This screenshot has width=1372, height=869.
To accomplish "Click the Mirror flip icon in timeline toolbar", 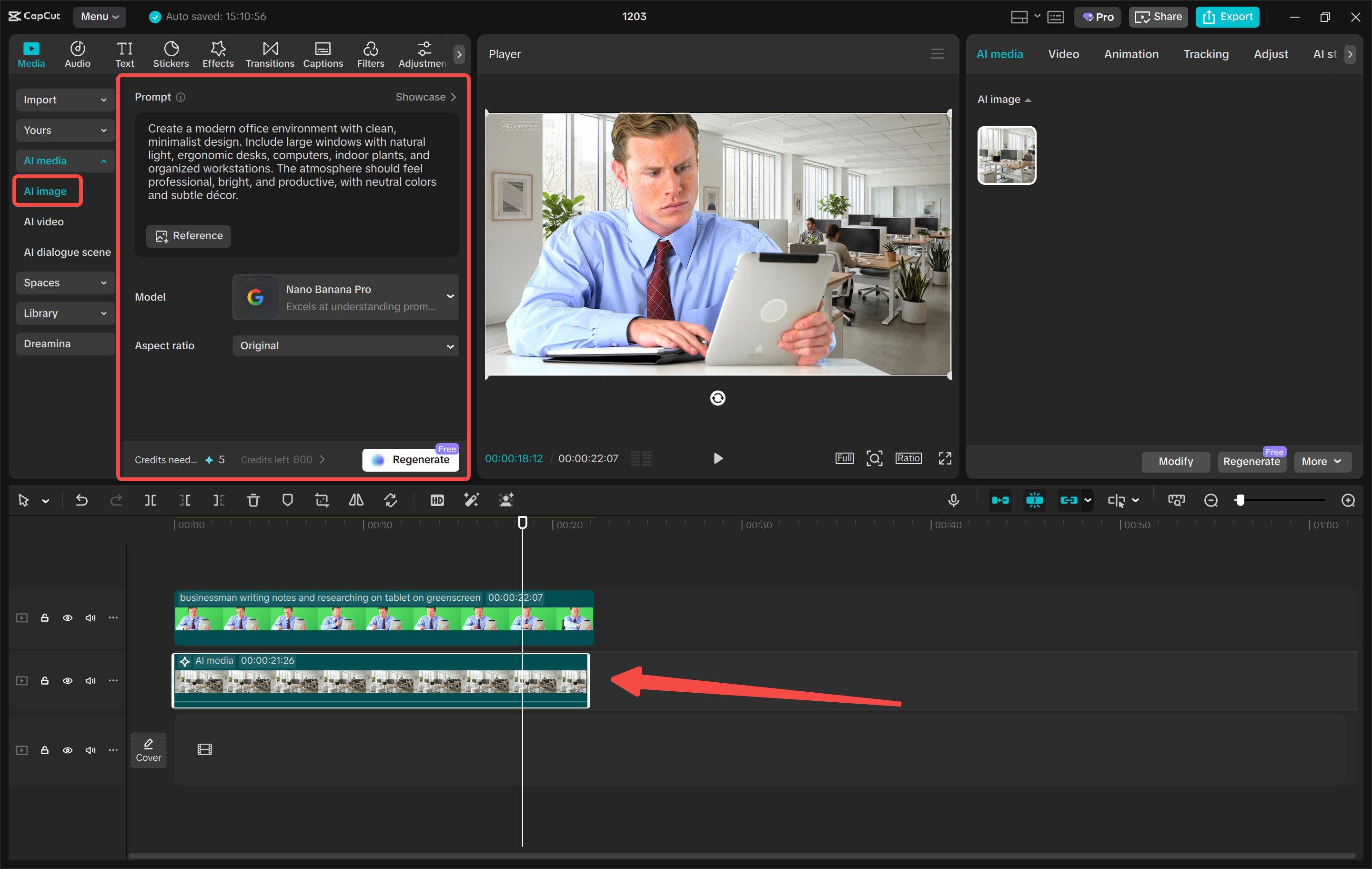I will point(356,500).
